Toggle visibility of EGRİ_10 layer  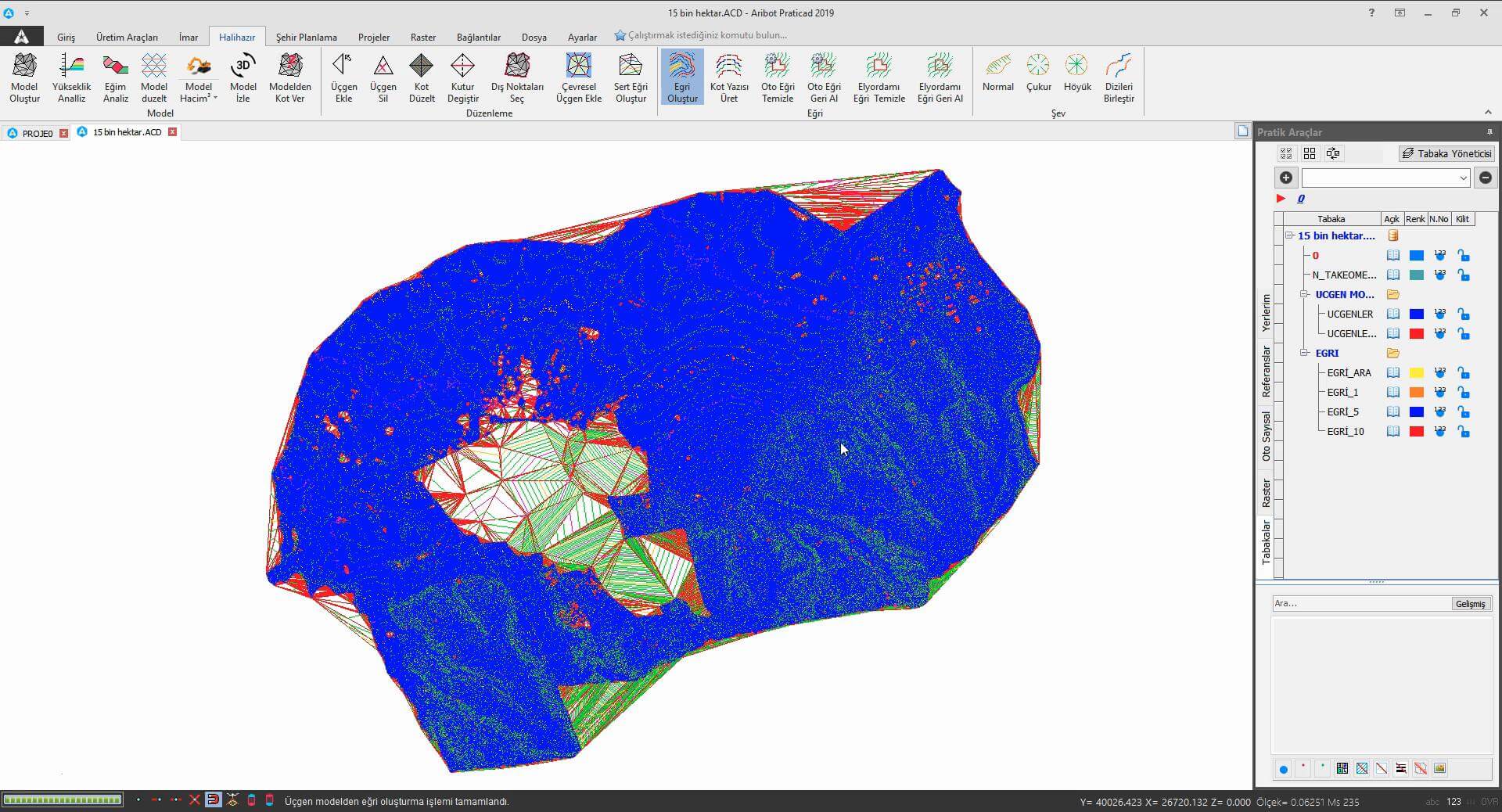[1392, 431]
